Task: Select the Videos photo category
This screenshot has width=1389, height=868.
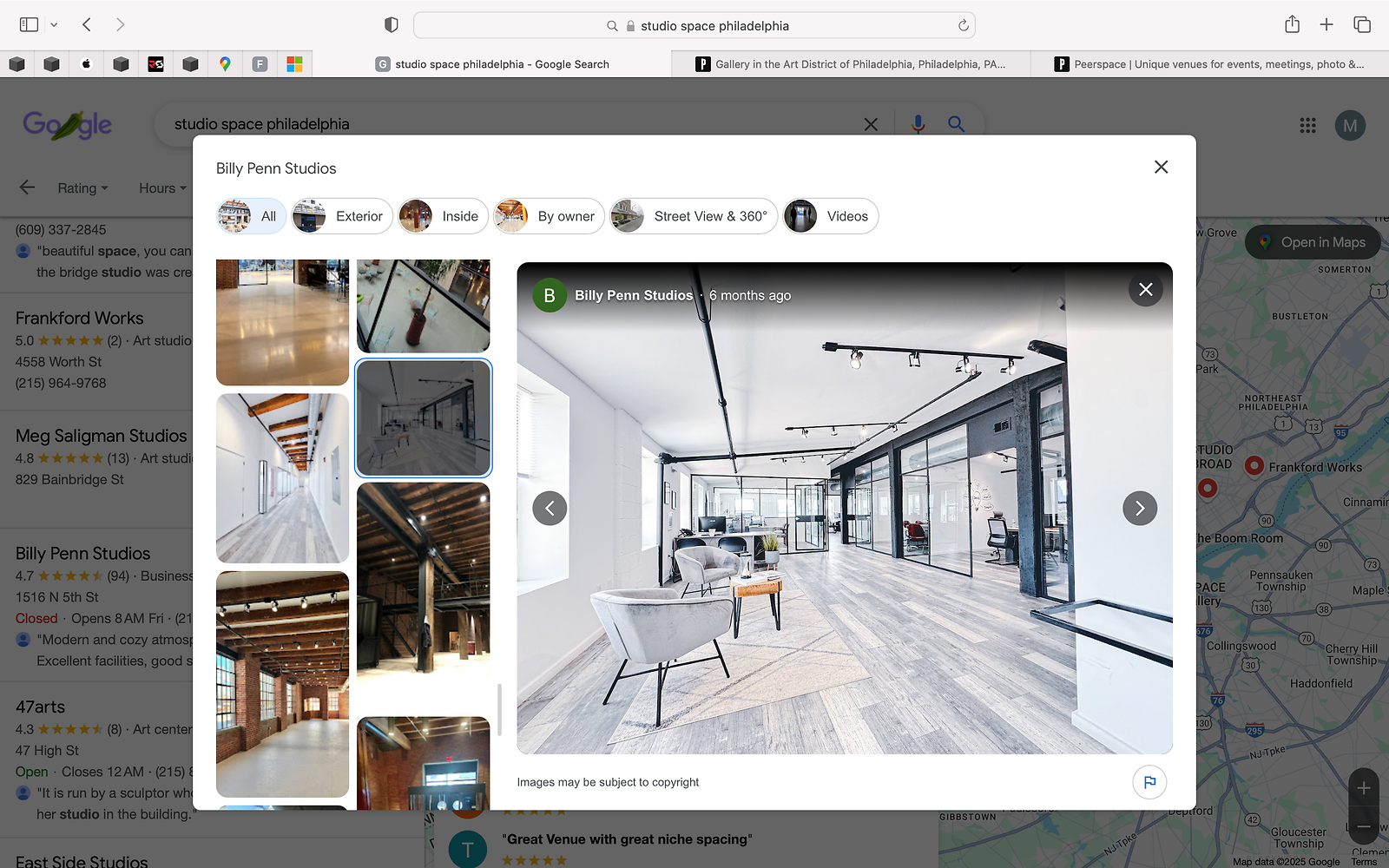Action: point(830,216)
